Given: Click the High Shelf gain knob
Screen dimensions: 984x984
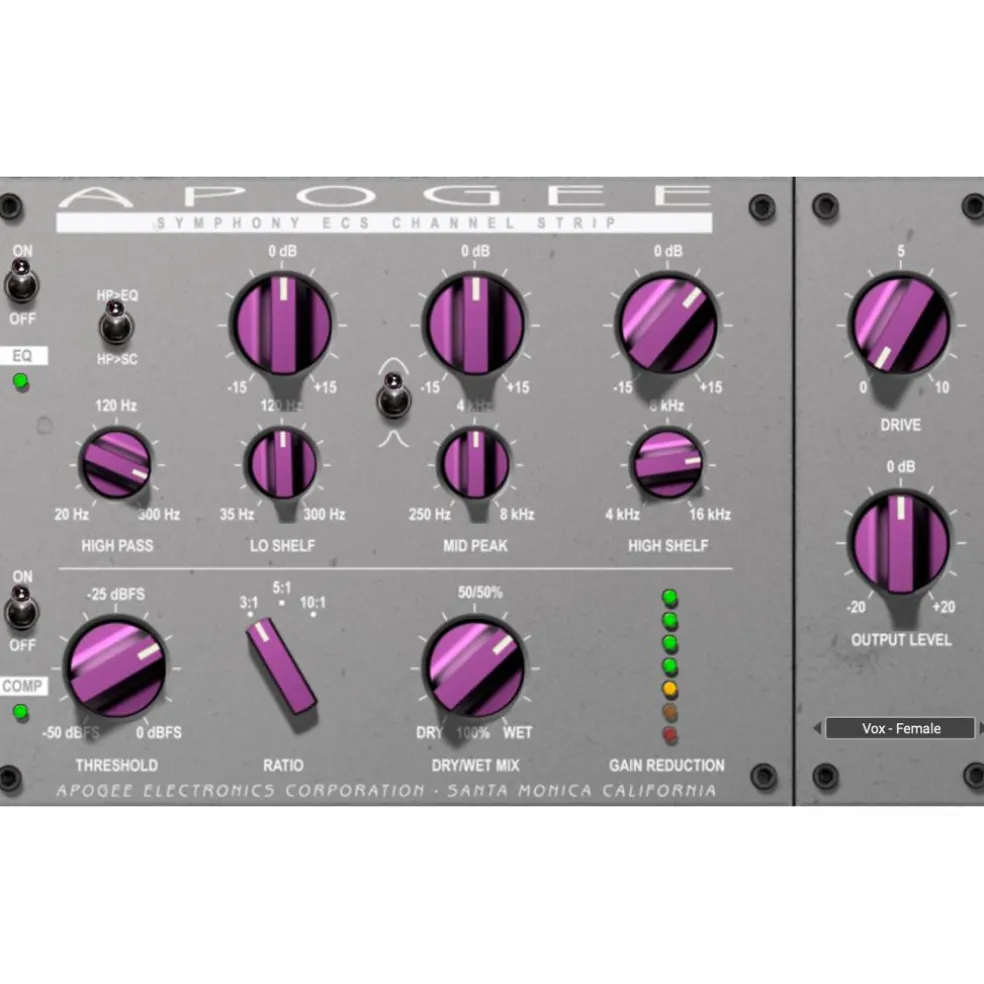Looking at the screenshot, I should (x=667, y=325).
